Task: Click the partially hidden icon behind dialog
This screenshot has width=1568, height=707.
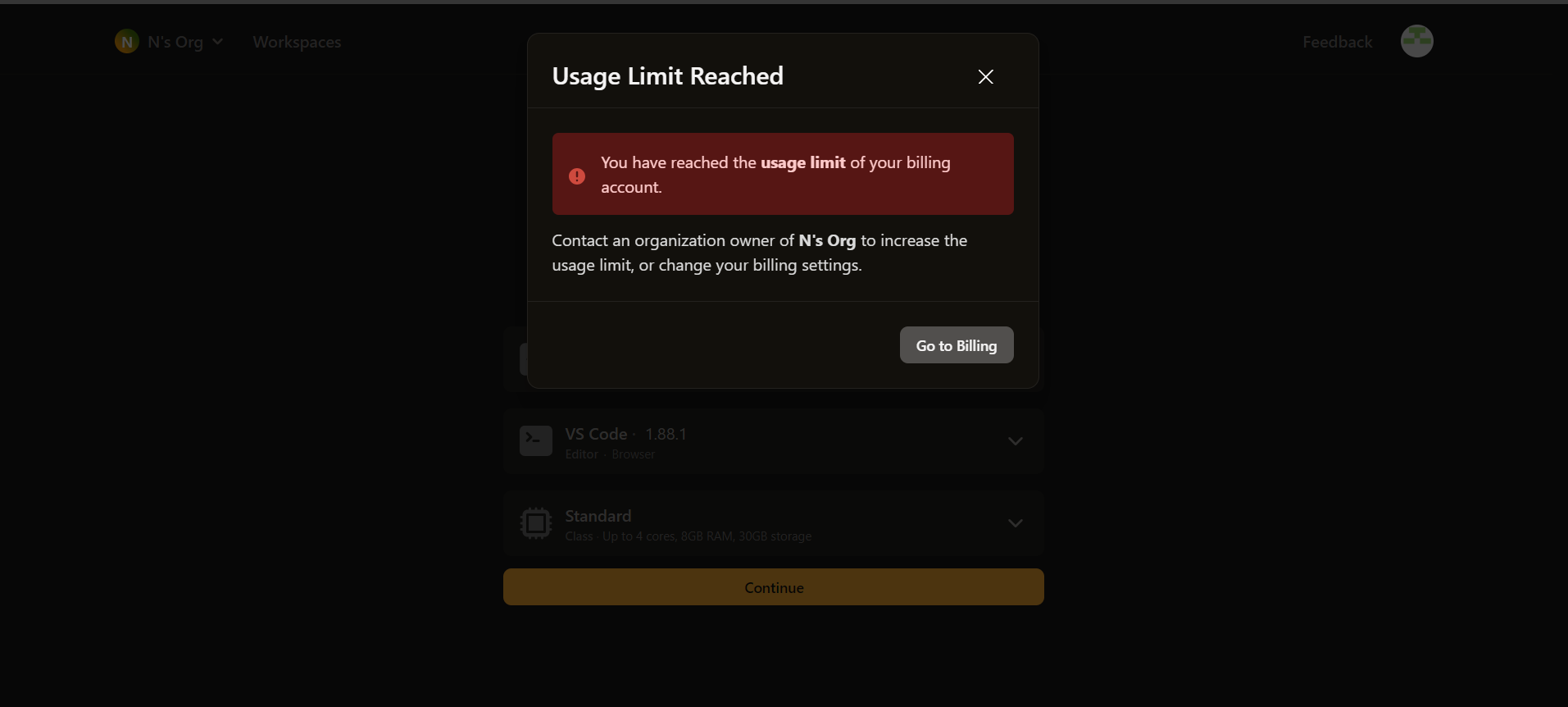Action: [523, 359]
